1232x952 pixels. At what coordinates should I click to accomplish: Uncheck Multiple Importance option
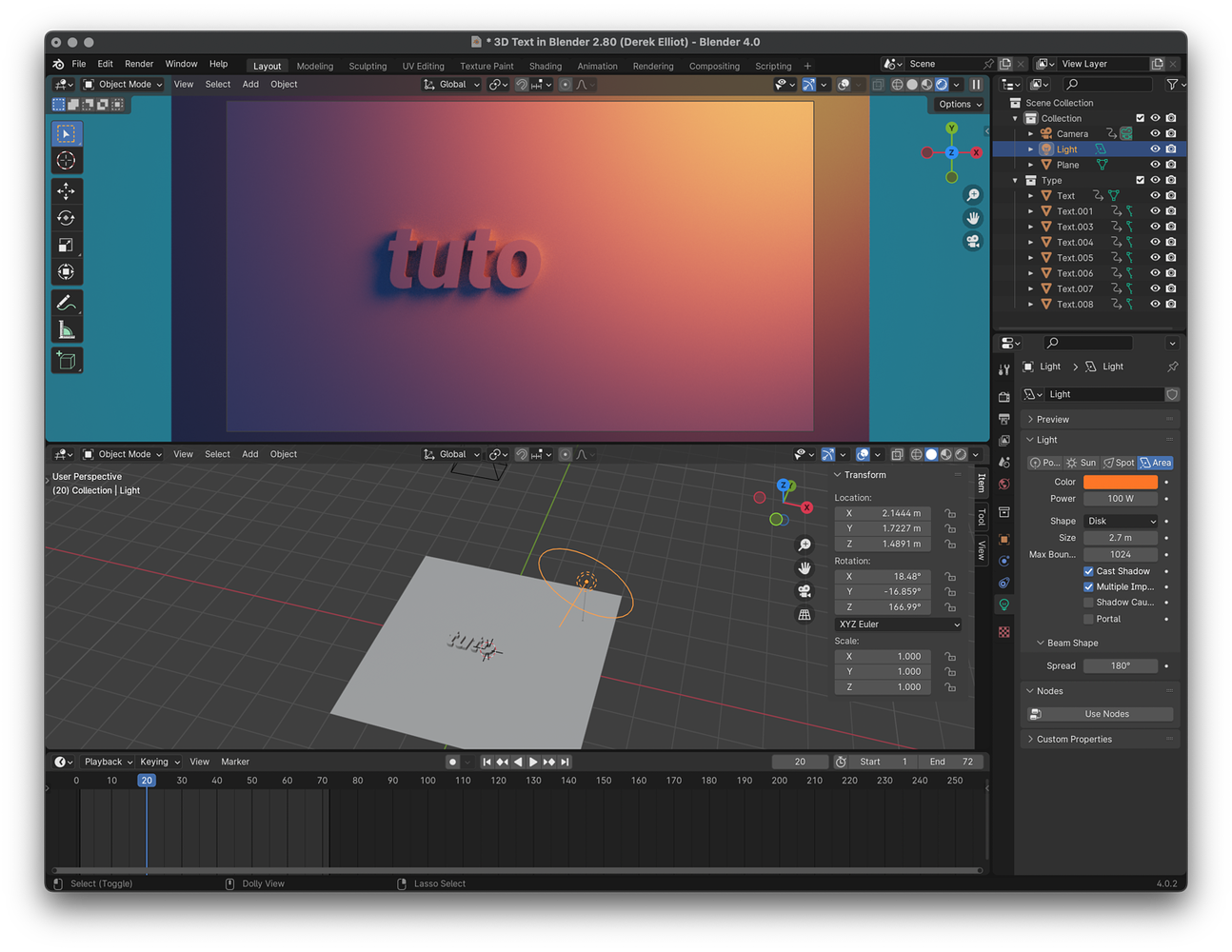(x=1088, y=586)
